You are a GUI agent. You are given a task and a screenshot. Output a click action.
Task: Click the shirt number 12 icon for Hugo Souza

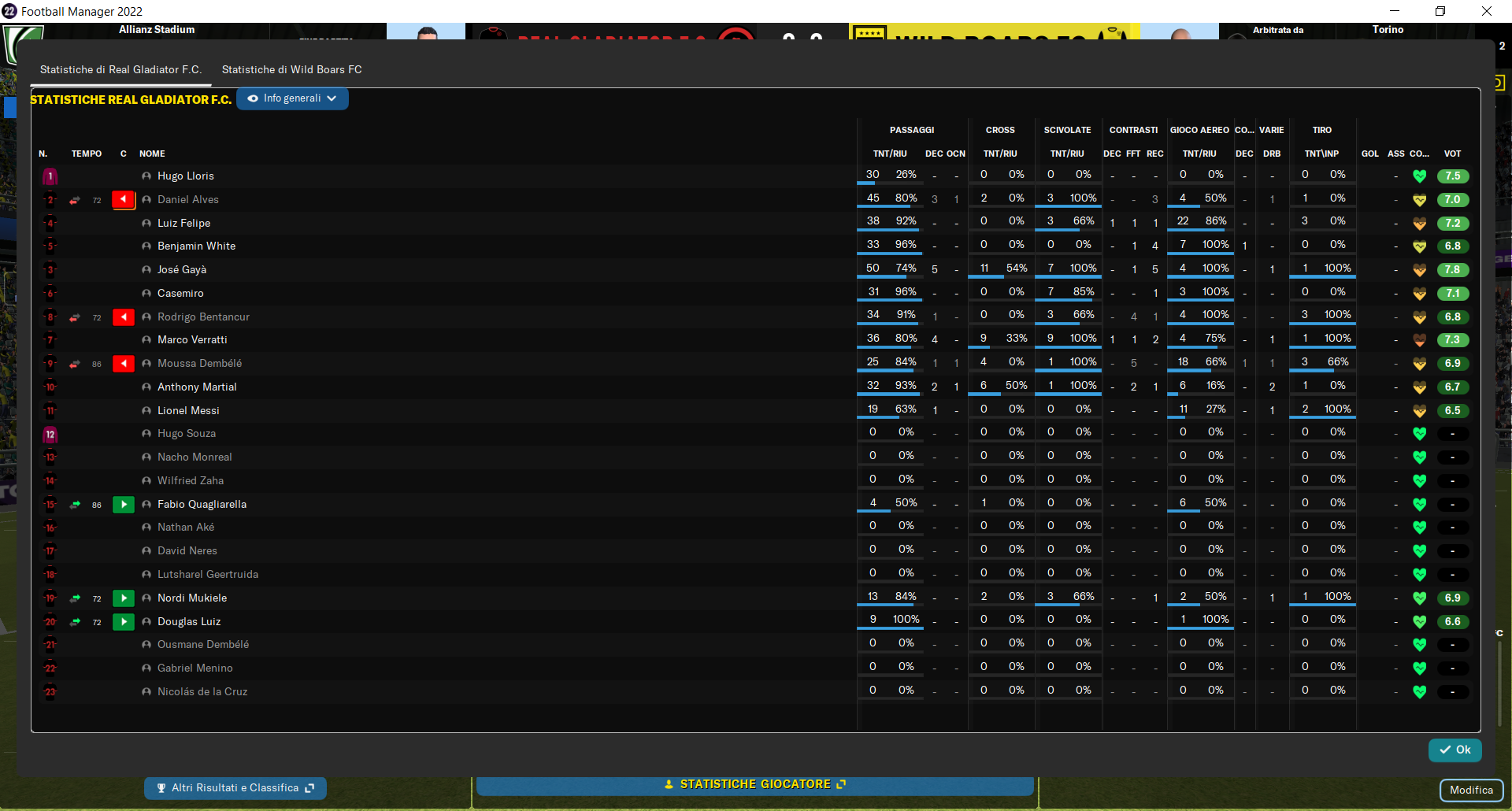click(50, 435)
